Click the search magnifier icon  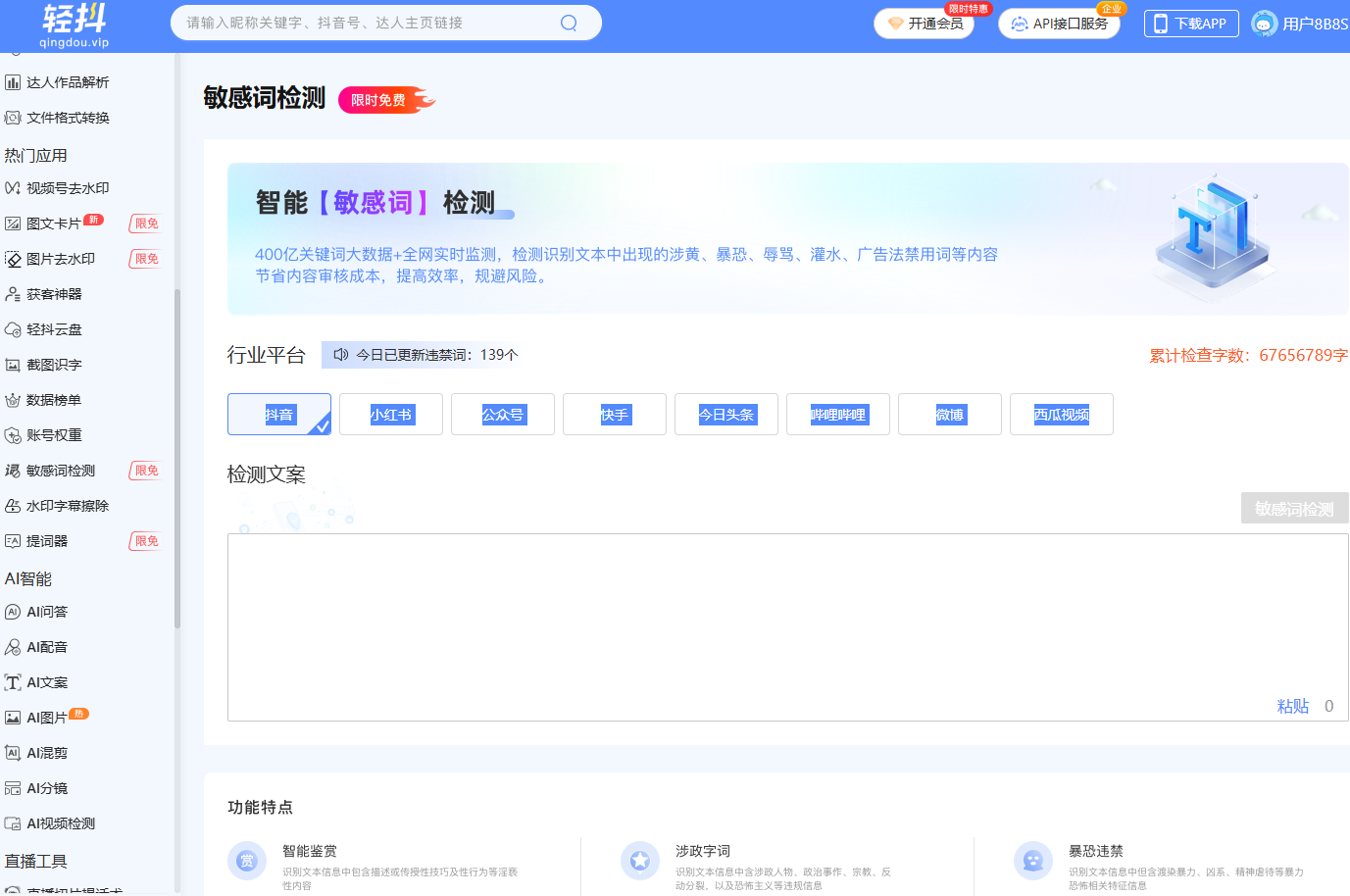pos(569,23)
